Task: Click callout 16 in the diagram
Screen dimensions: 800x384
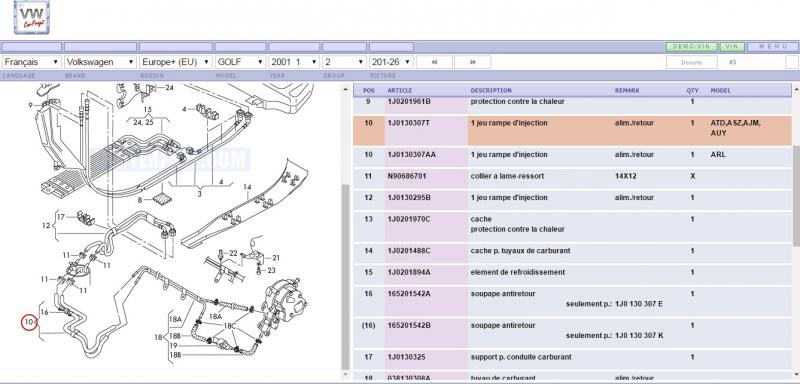Action: coord(44,312)
